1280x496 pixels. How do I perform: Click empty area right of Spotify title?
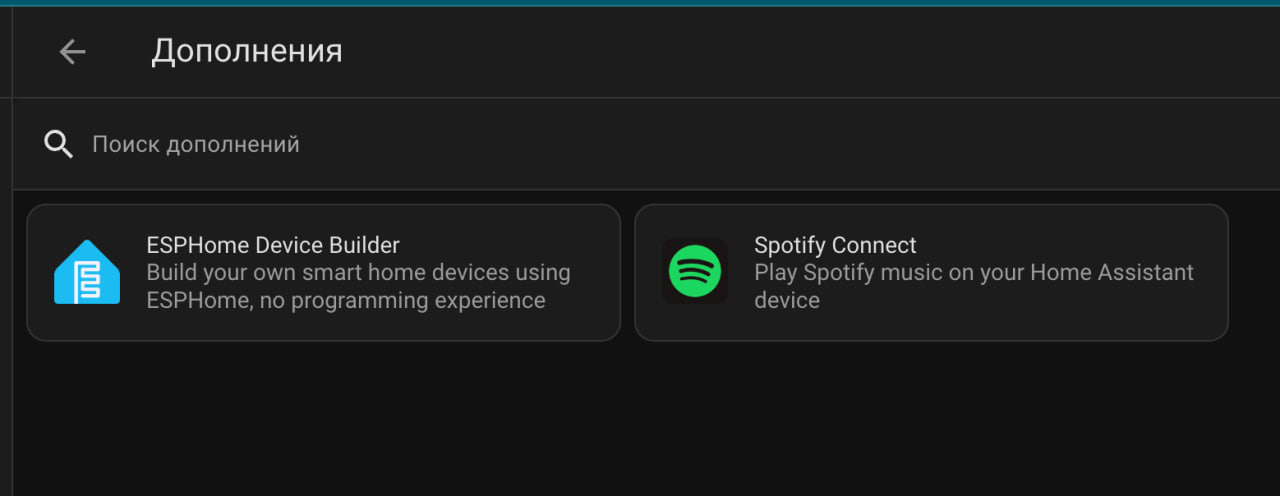click(1065, 245)
